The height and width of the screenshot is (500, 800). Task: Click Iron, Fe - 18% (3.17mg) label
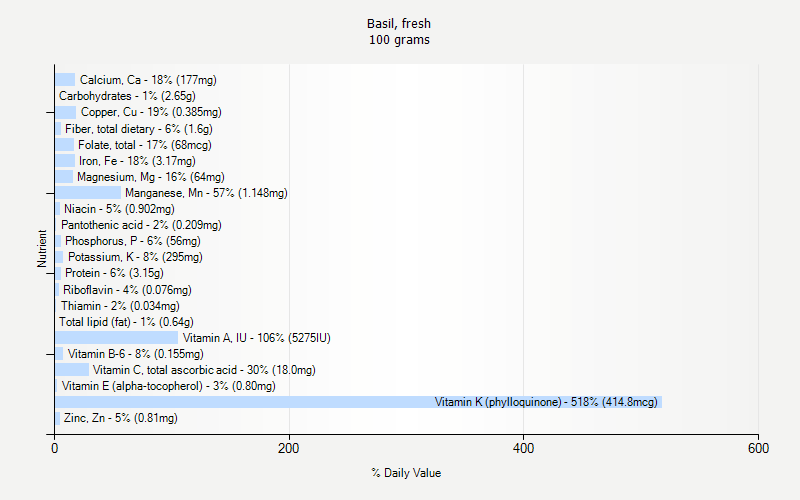(x=137, y=161)
